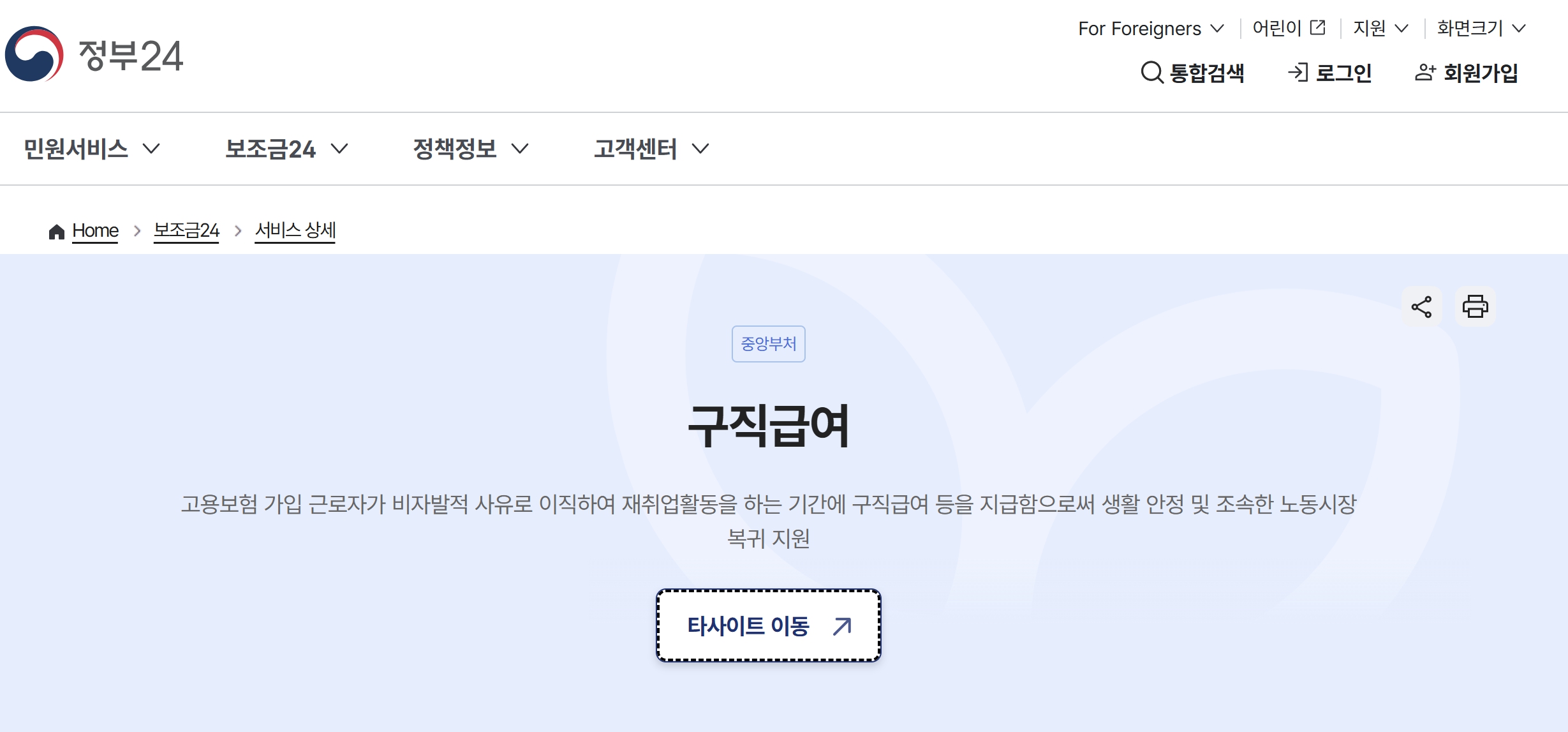This screenshot has width=1568, height=732.
Task: Click the magnifier icon for 통합검색
Action: (x=1151, y=73)
